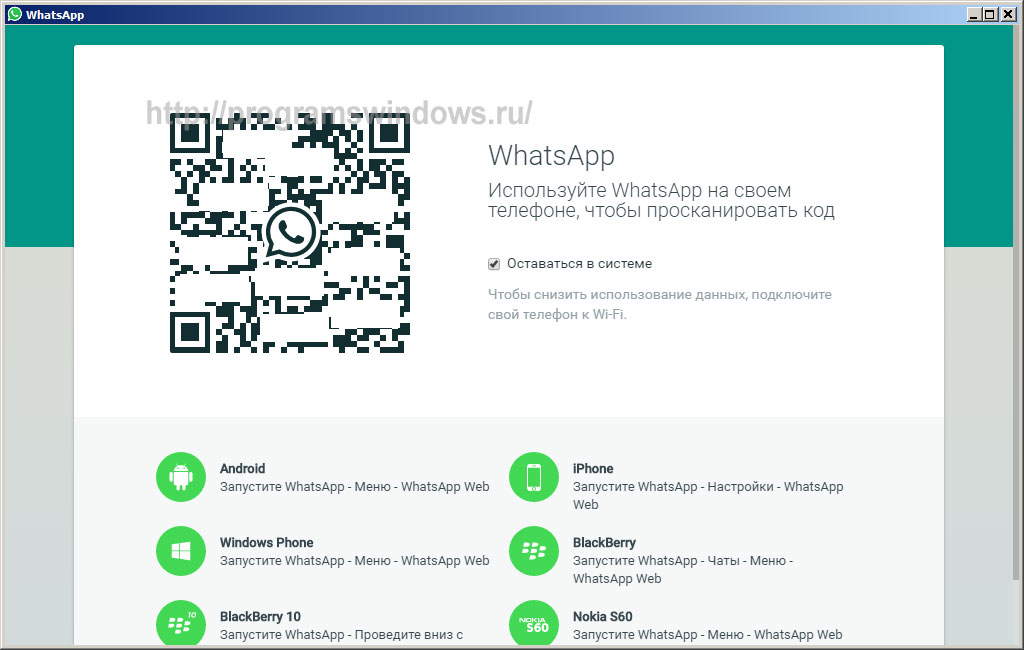Click the QR code image
Image resolution: width=1024 pixels, height=650 pixels.
pyautogui.click(x=290, y=233)
